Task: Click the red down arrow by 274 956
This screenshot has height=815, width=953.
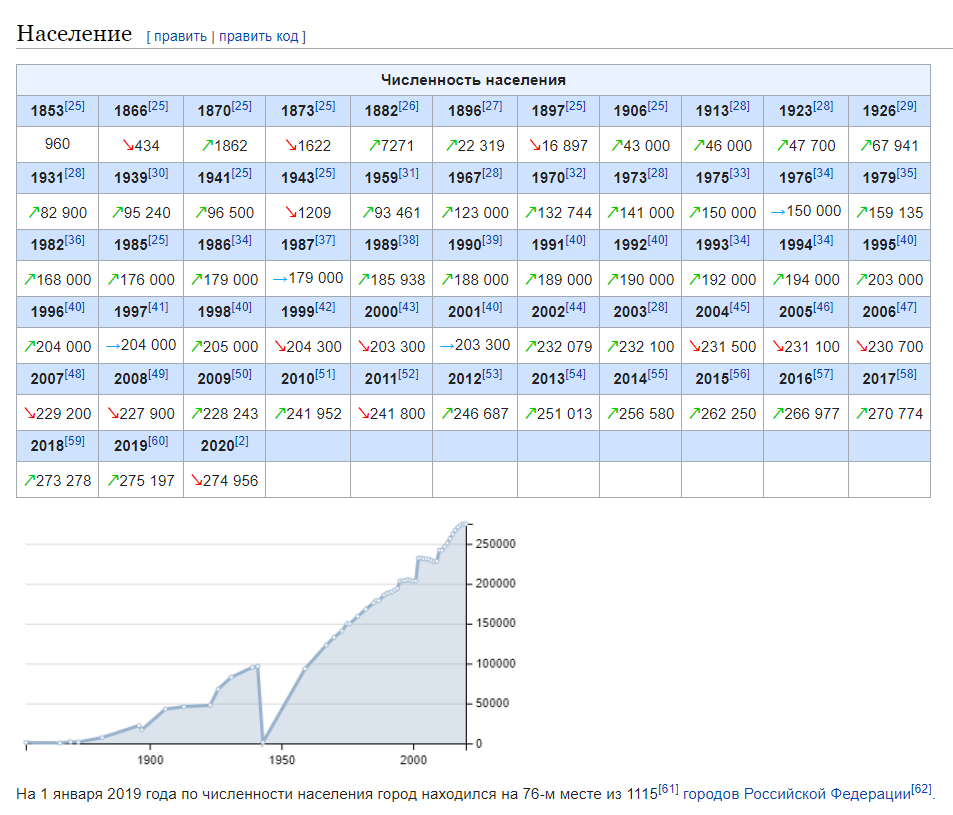Action: click(197, 481)
